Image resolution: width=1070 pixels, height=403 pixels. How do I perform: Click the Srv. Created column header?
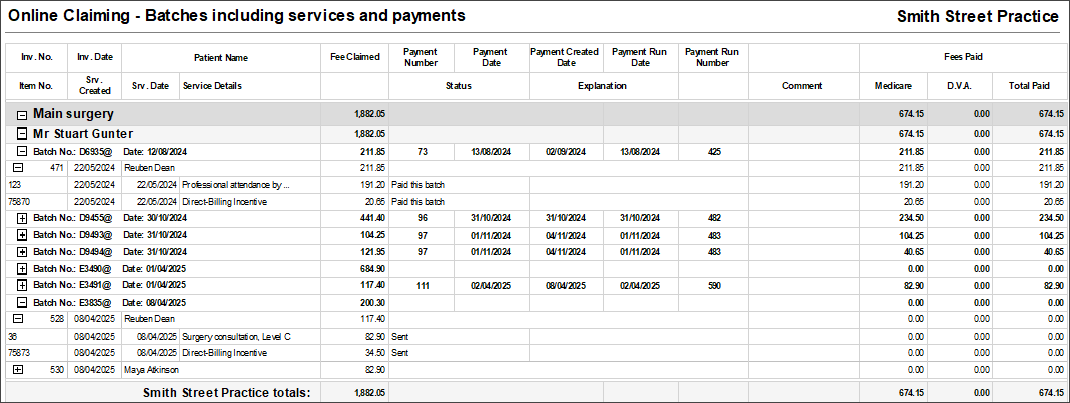(95, 86)
